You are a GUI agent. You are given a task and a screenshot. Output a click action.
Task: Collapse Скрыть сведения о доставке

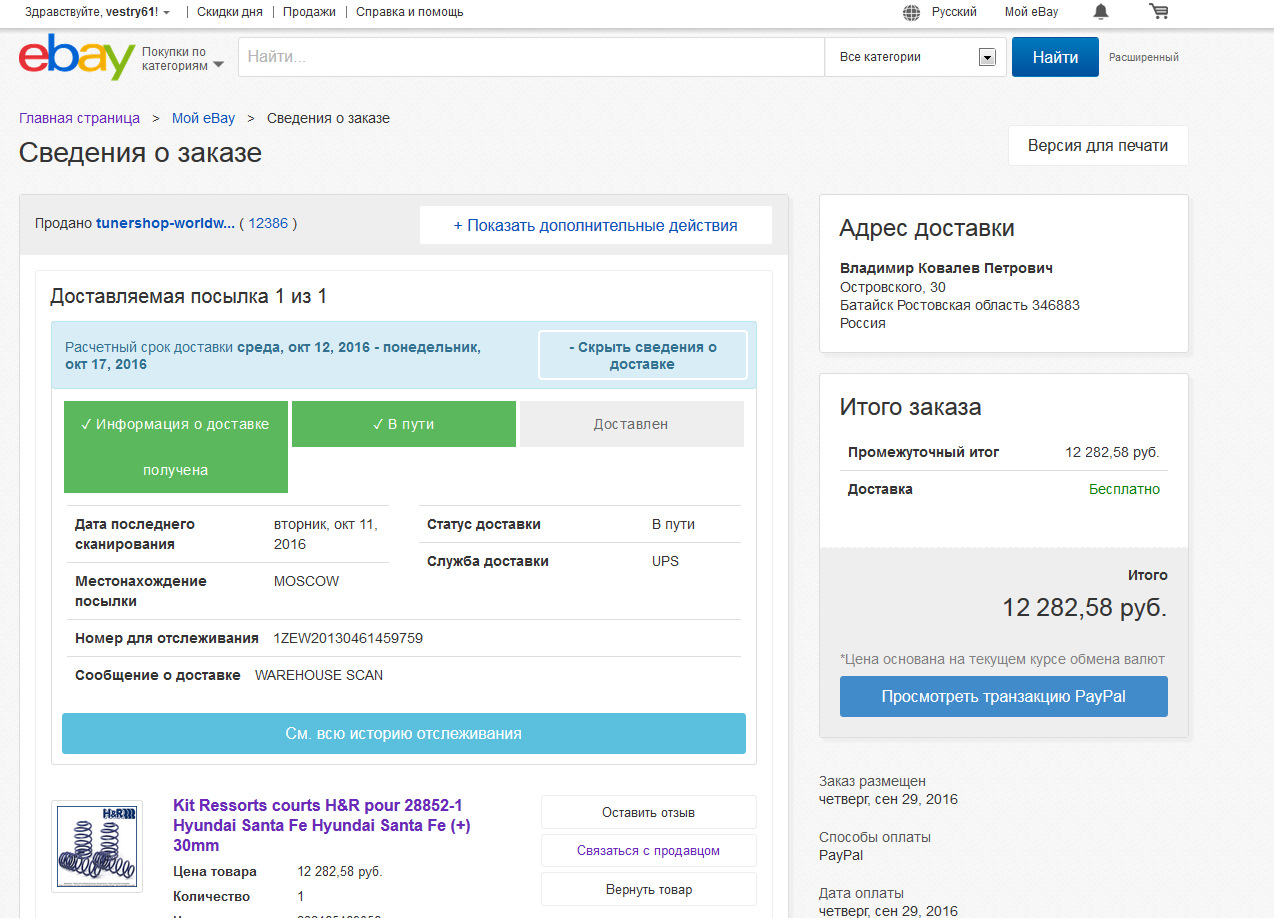point(643,356)
